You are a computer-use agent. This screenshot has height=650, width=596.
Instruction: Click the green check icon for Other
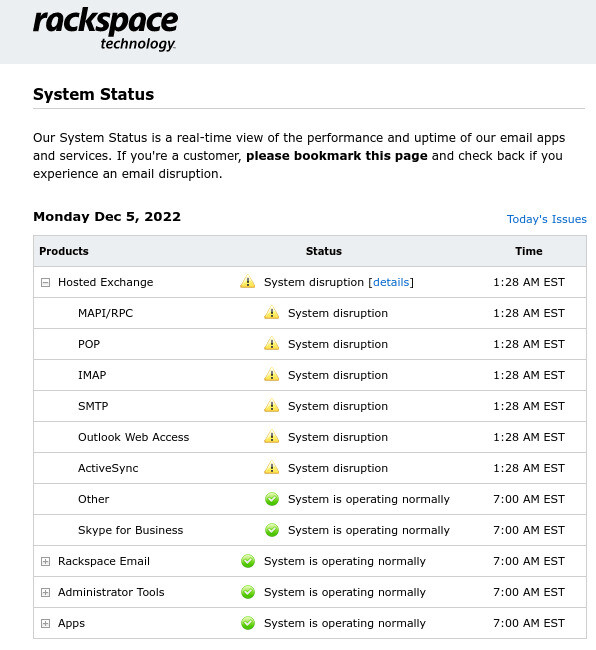point(272,499)
